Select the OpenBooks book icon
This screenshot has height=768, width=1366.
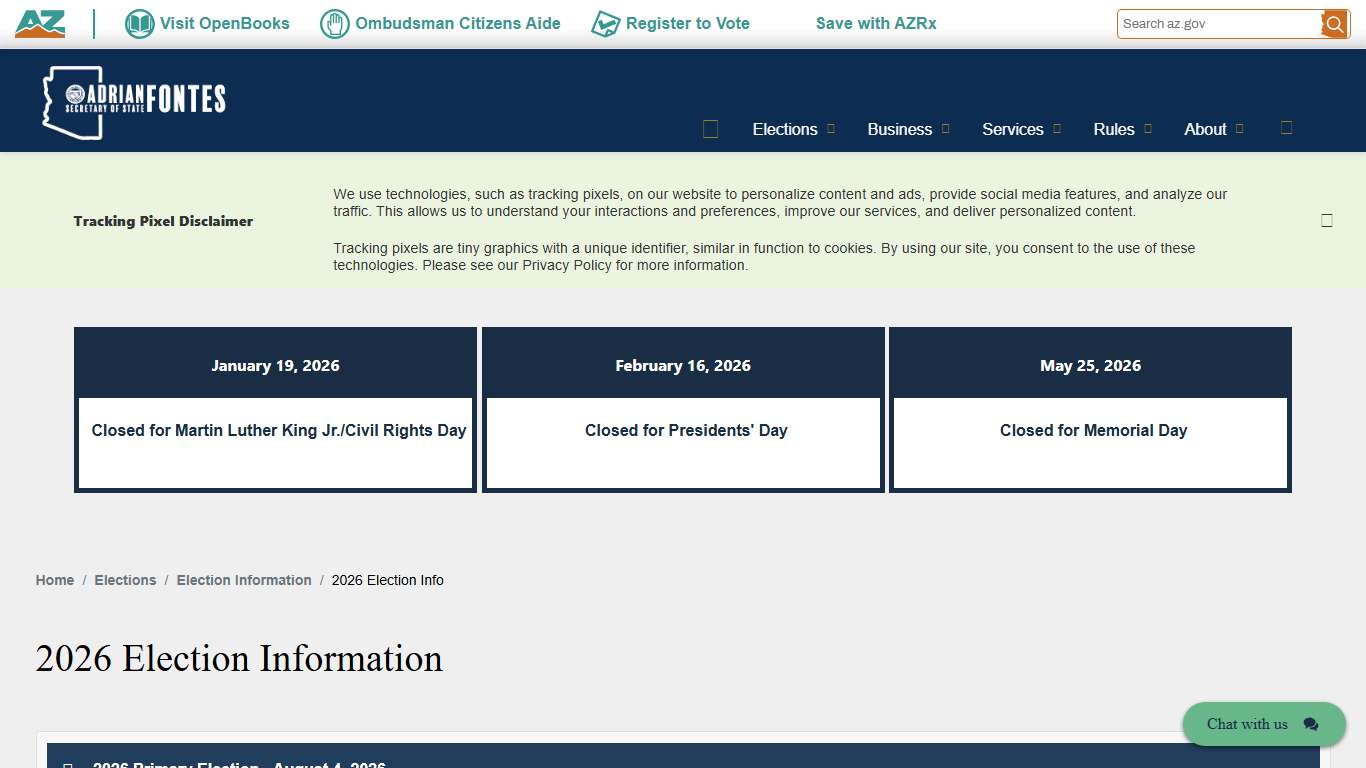[139, 23]
